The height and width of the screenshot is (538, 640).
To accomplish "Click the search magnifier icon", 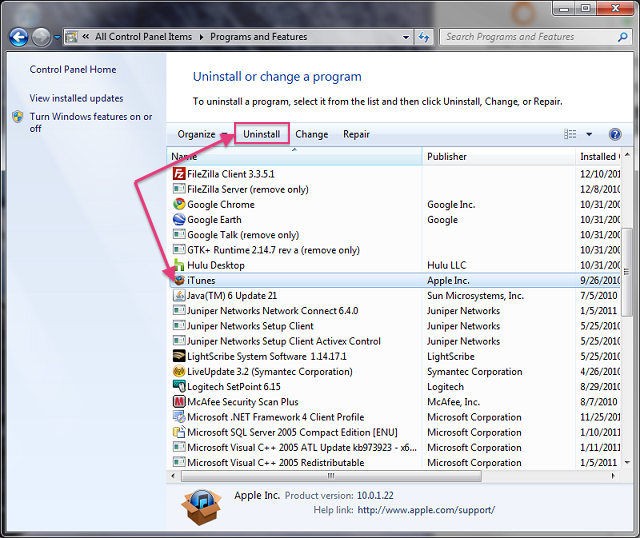I will click(622, 37).
